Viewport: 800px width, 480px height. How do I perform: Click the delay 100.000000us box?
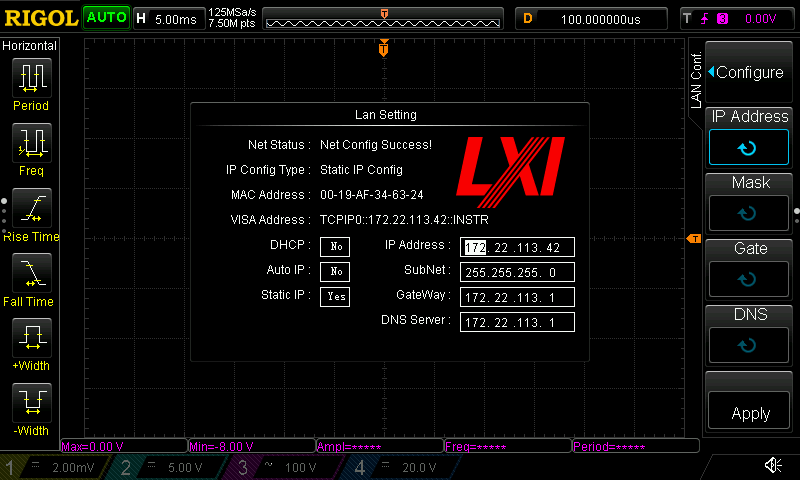(591, 19)
